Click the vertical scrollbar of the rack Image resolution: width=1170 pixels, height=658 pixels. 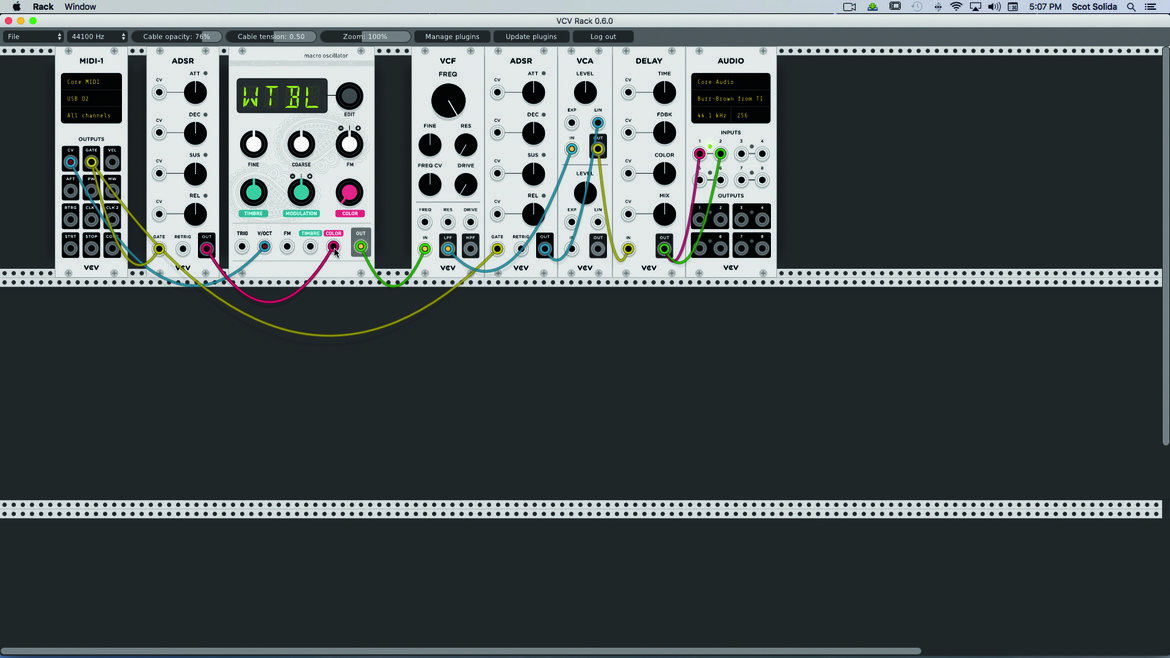(1166, 246)
